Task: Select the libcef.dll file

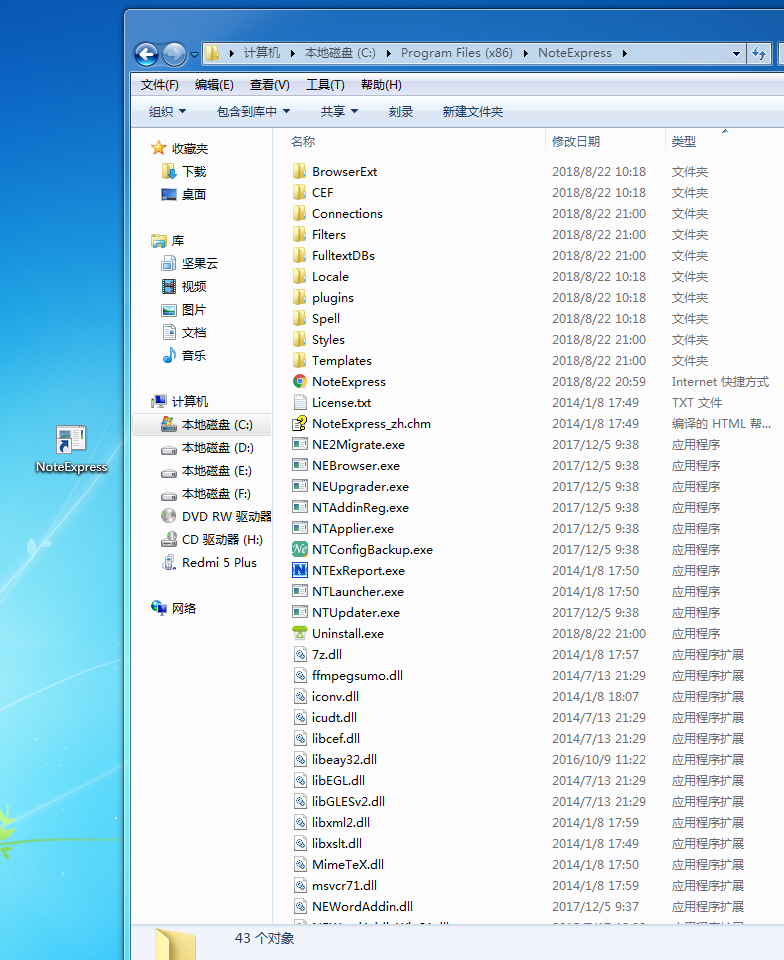Action: (x=326, y=738)
